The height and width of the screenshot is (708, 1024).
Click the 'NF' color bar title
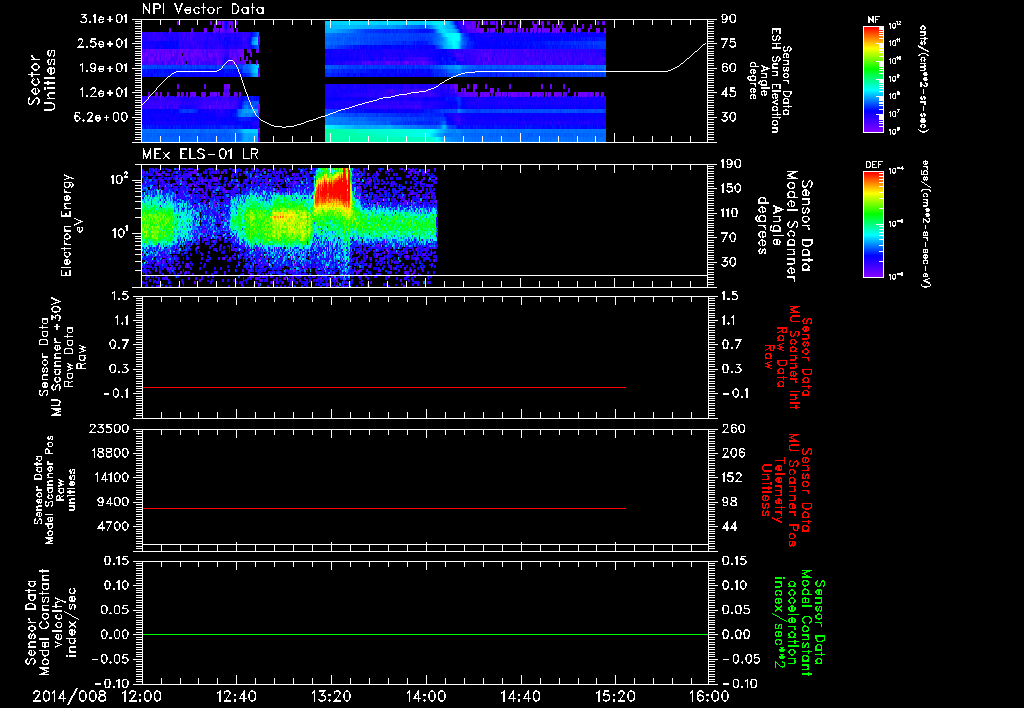[x=873, y=20]
